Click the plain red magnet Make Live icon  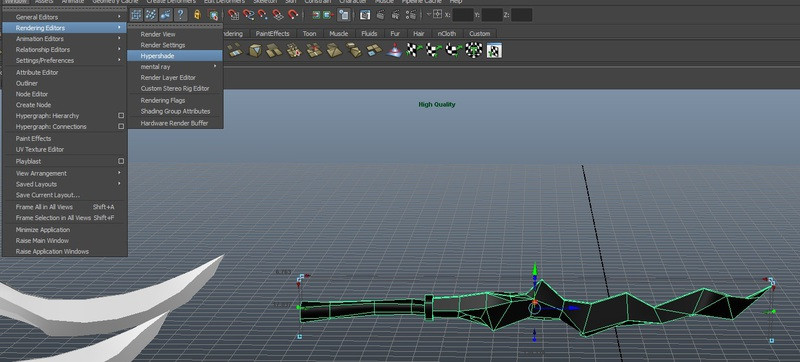pyautogui.click(x=293, y=15)
